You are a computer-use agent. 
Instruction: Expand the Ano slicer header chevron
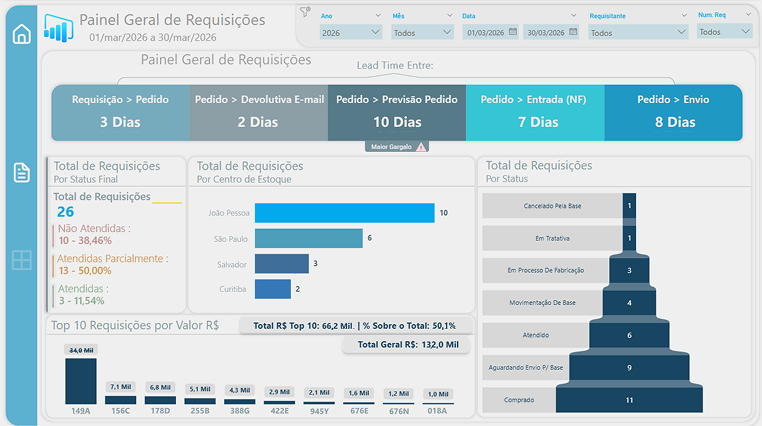tap(378, 16)
